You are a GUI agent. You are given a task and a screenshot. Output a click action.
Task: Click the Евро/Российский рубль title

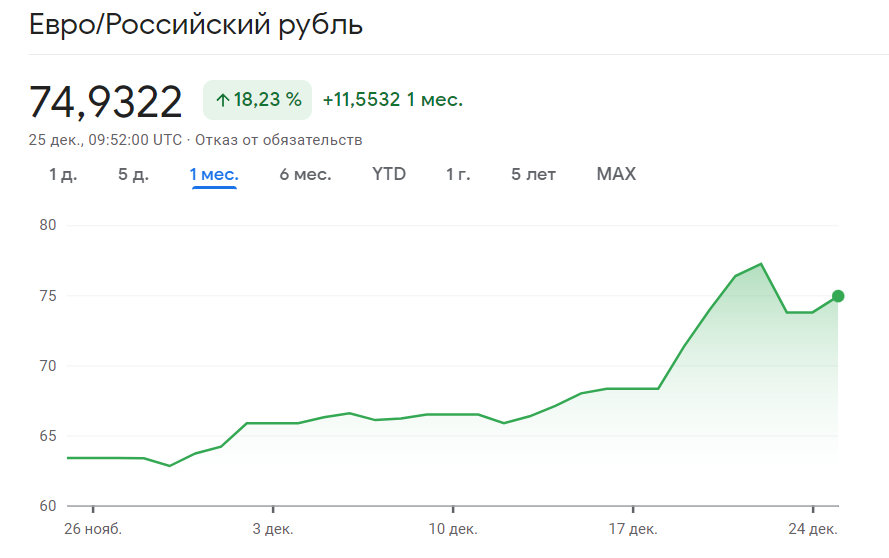pos(196,25)
